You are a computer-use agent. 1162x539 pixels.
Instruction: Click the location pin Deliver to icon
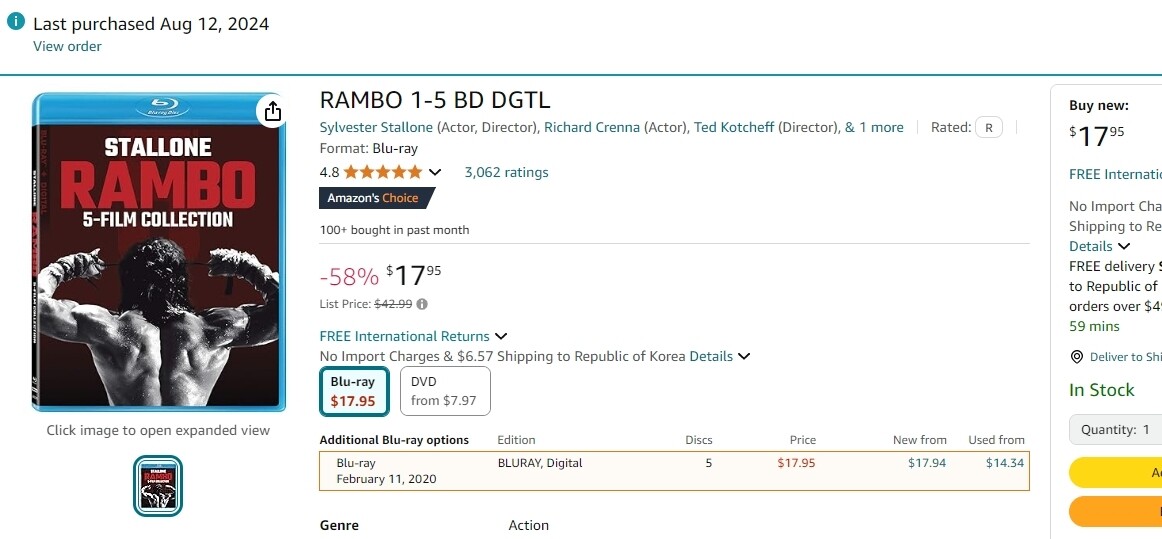[x=1077, y=357]
